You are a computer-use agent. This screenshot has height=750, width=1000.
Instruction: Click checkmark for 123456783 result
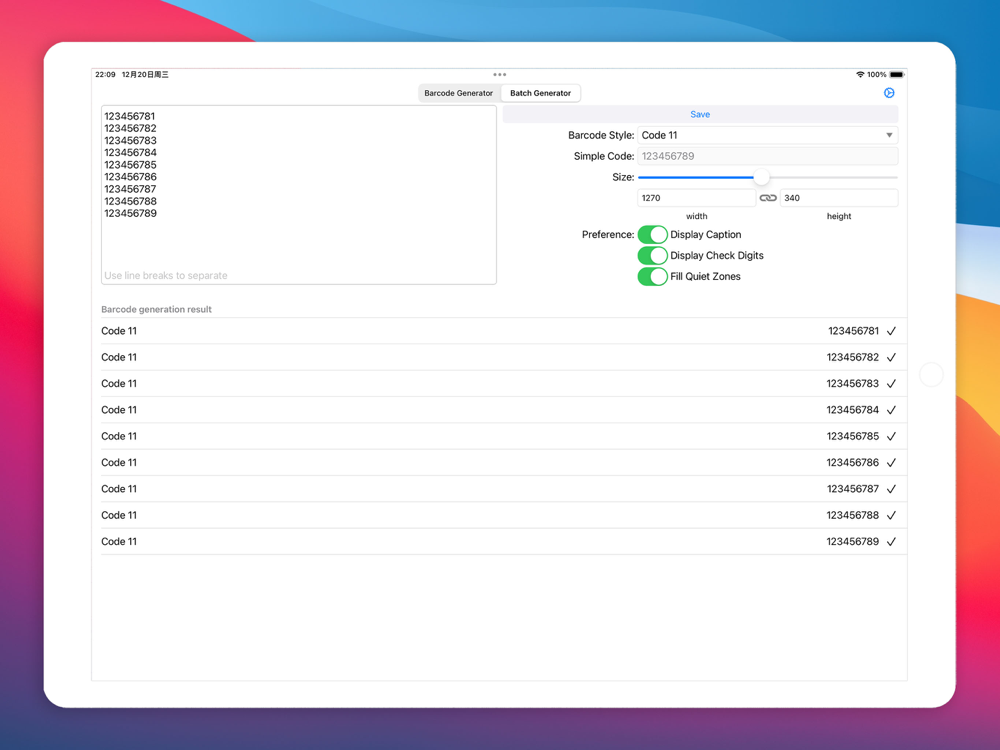click(892, 383)
